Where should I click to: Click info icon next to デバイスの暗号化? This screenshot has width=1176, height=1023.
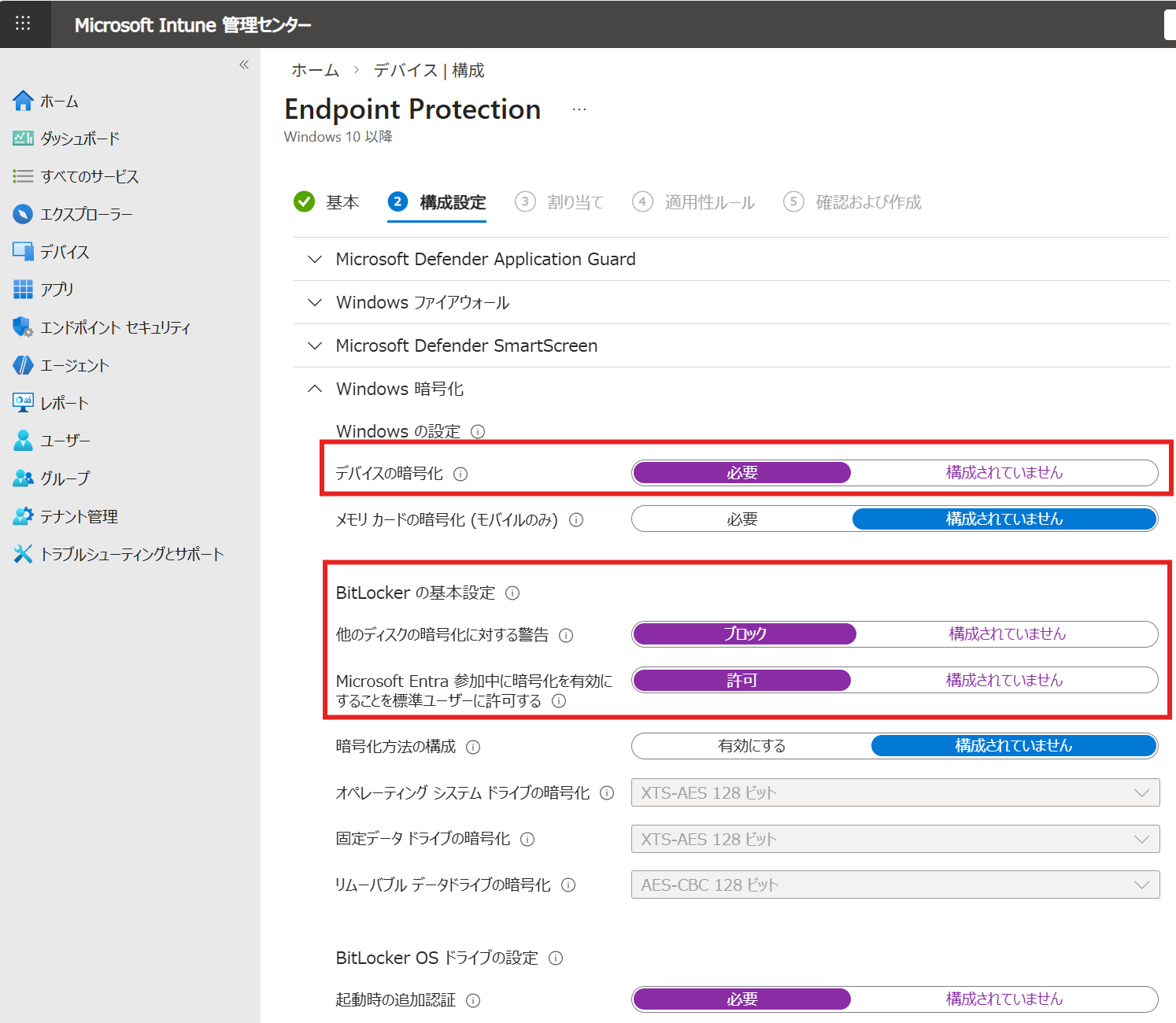(461, 474)
